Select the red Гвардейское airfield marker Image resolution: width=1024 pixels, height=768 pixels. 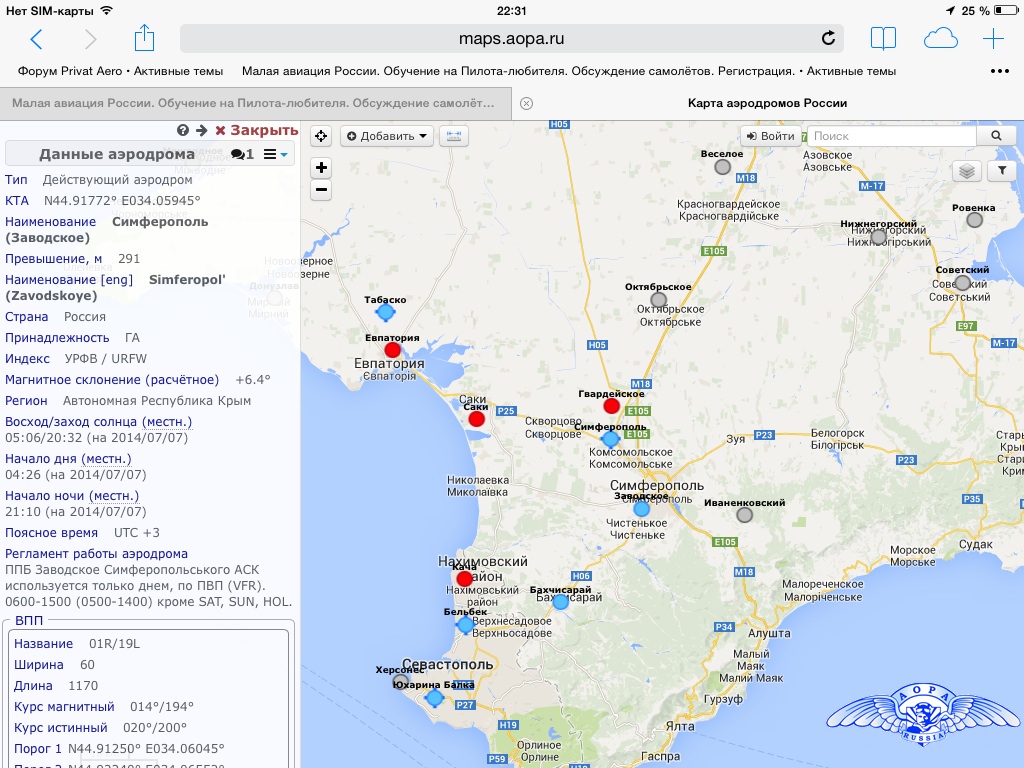(x=612, y=406)
